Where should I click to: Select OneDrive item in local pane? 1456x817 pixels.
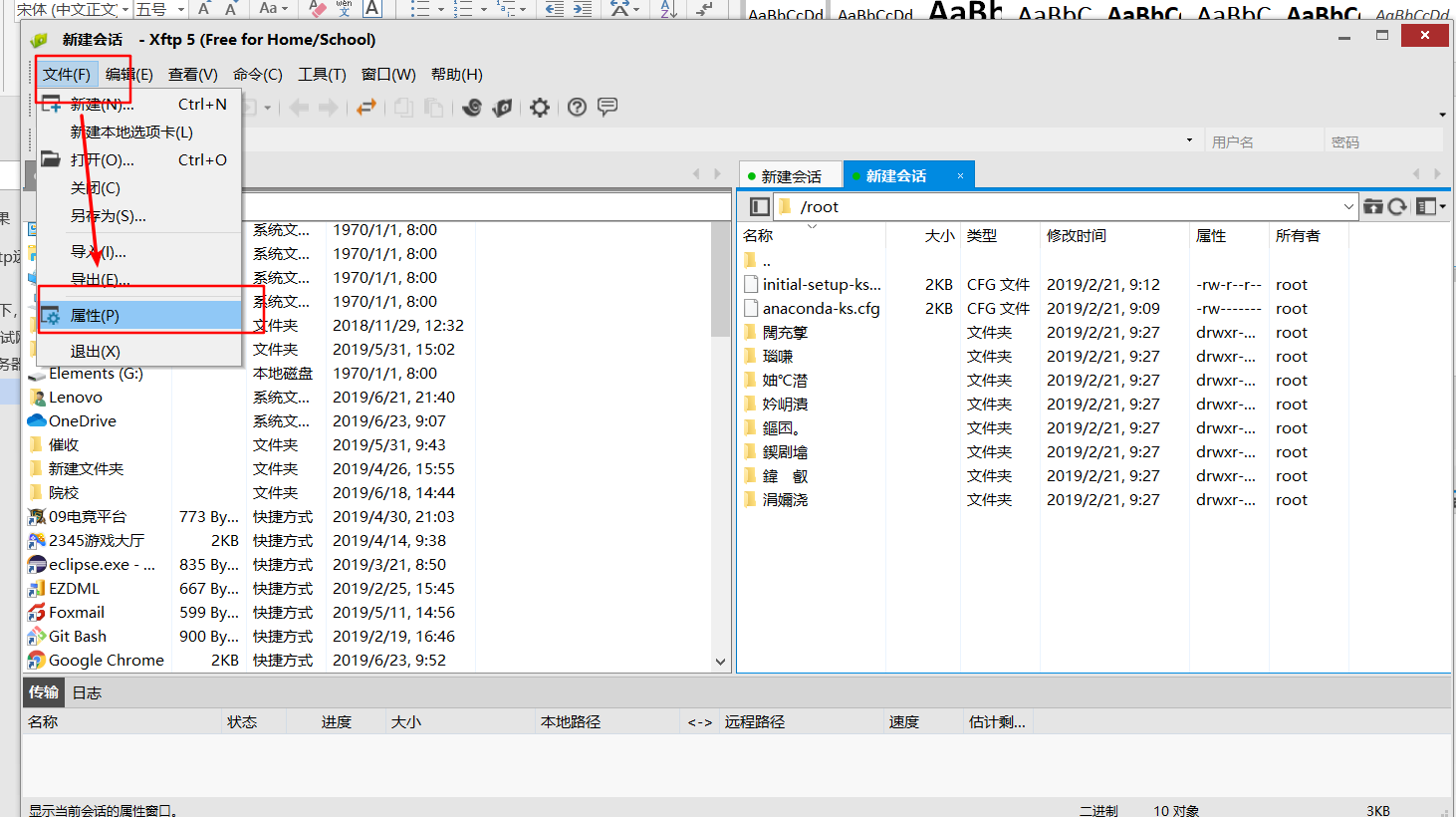coord(82,420)
